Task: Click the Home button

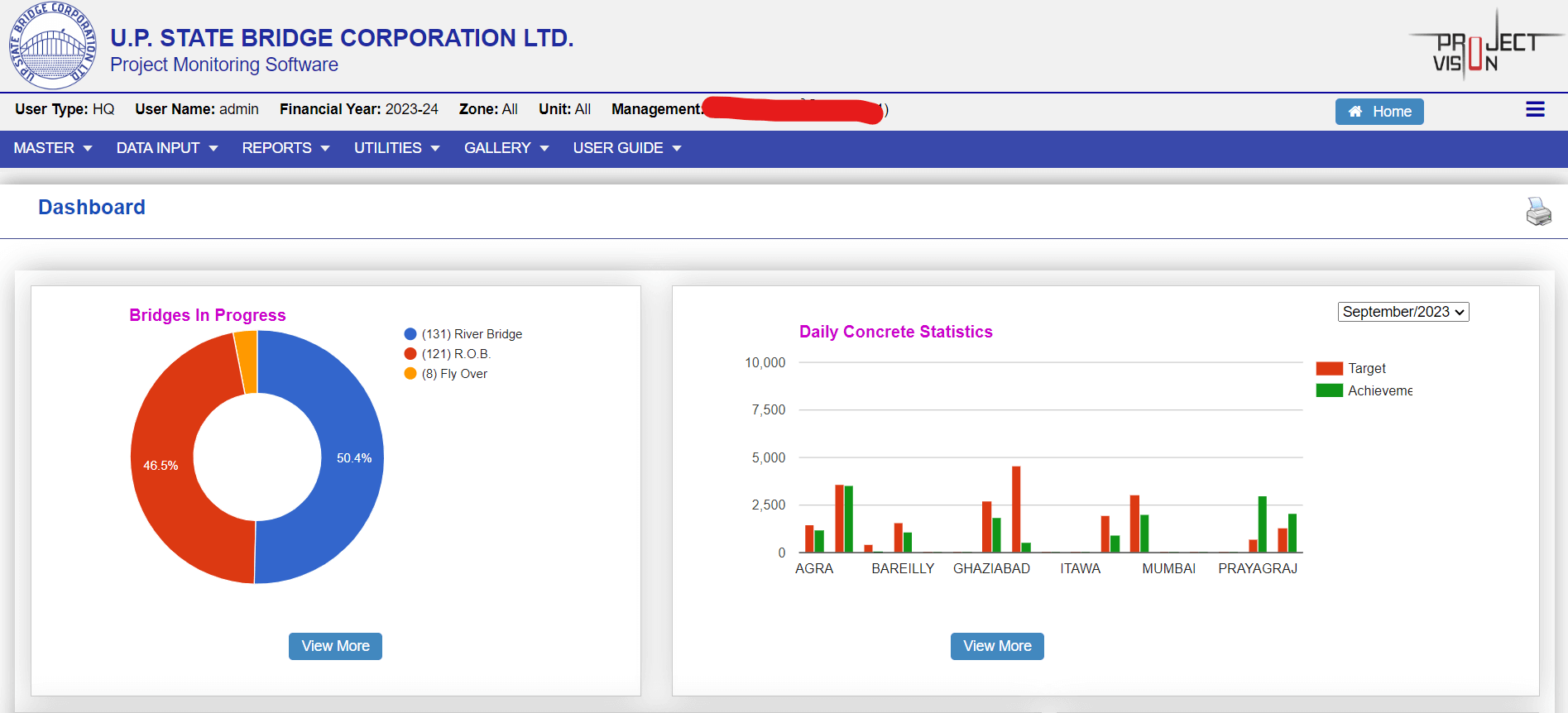Action: tap(1379, 112)
